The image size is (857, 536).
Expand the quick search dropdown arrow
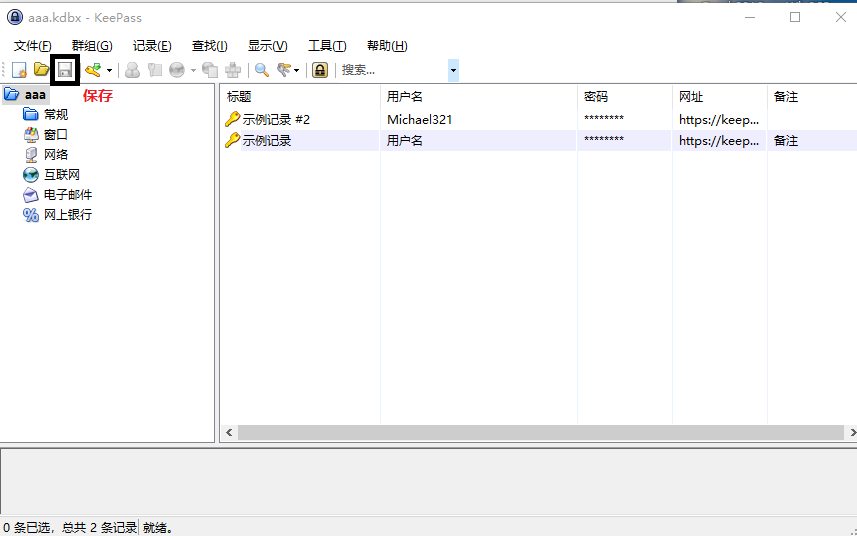click(x=453, y=70)
